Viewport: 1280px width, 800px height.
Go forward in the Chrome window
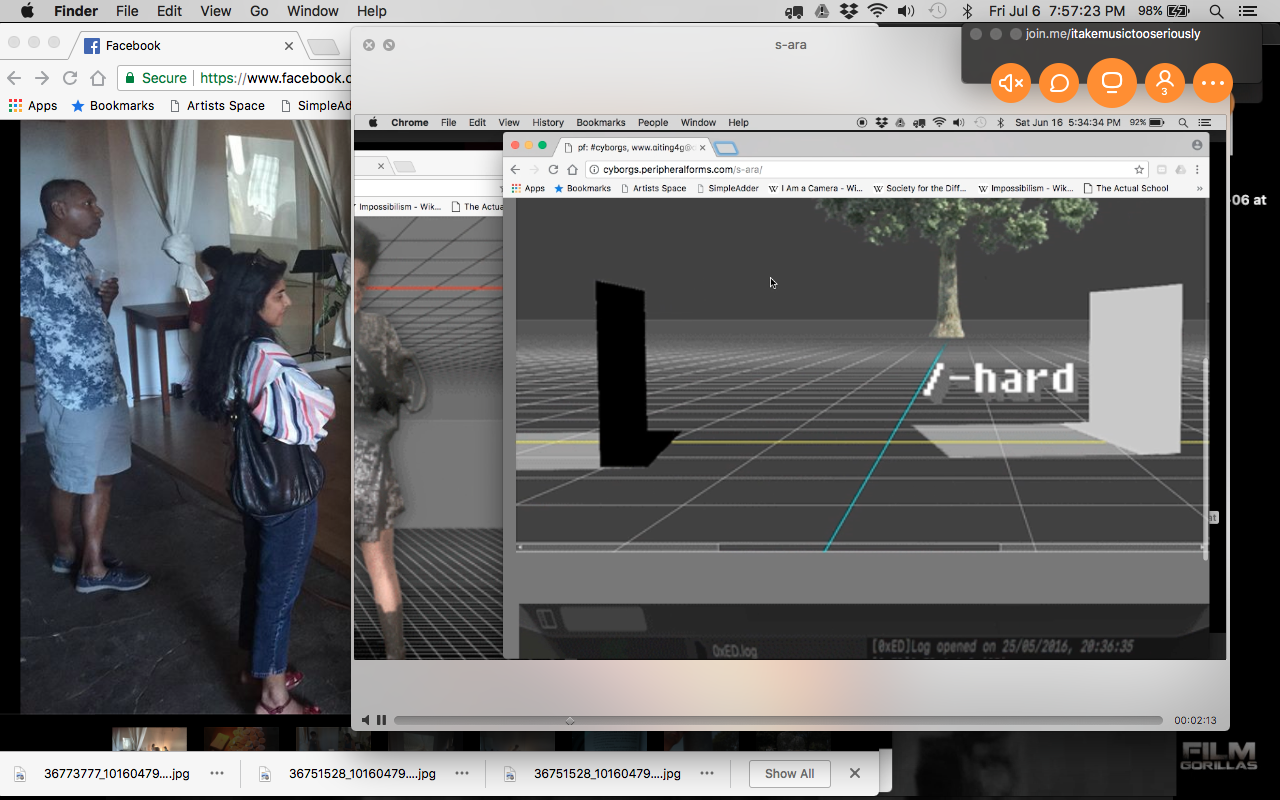click(x=42, y=78)
